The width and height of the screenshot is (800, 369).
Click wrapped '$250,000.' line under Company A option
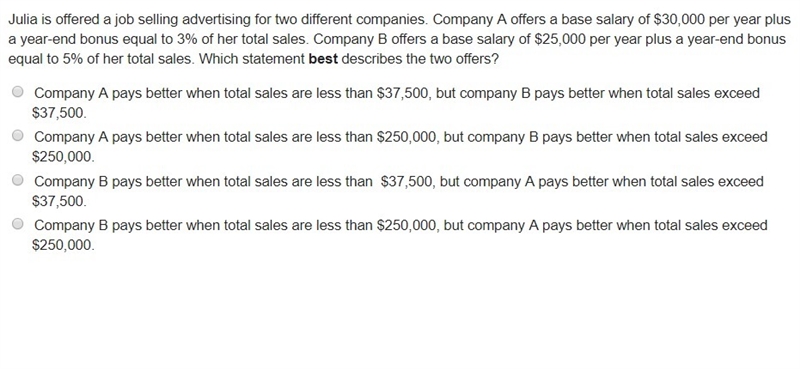(63, 157)
